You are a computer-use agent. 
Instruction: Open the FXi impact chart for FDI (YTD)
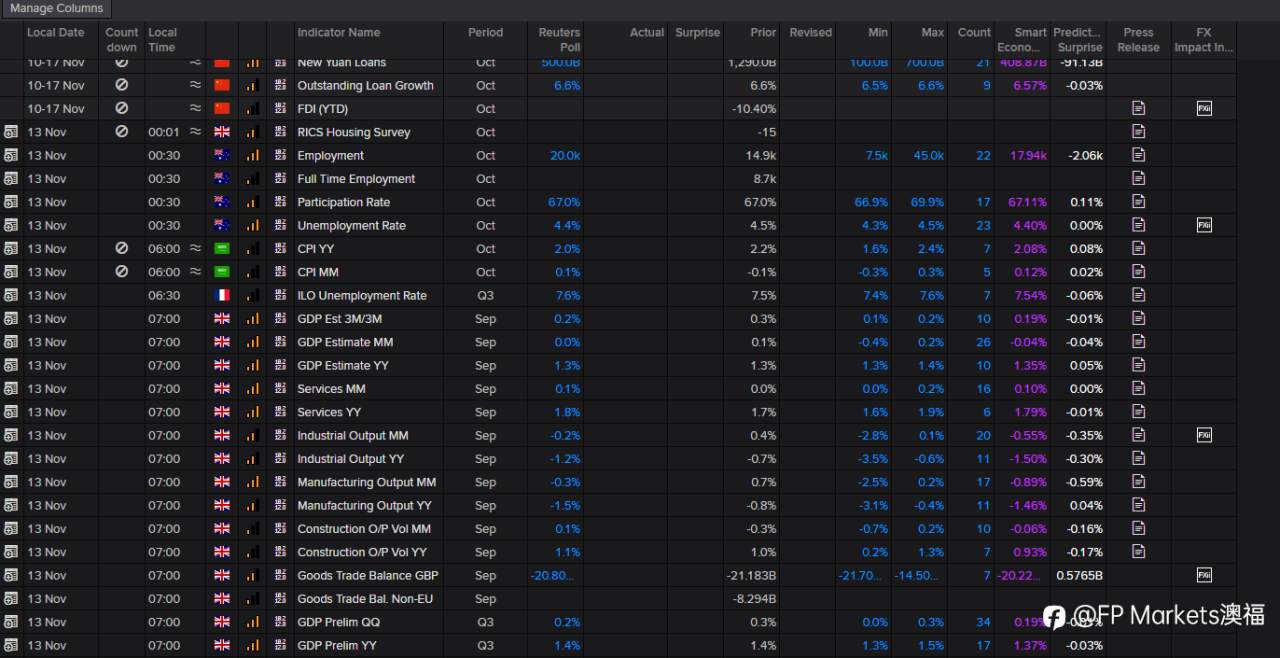[1204, 108]
